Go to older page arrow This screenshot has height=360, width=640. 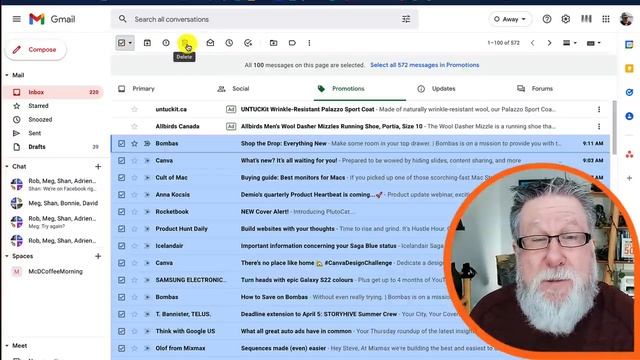pyautogui.click(x=549, y=43)
